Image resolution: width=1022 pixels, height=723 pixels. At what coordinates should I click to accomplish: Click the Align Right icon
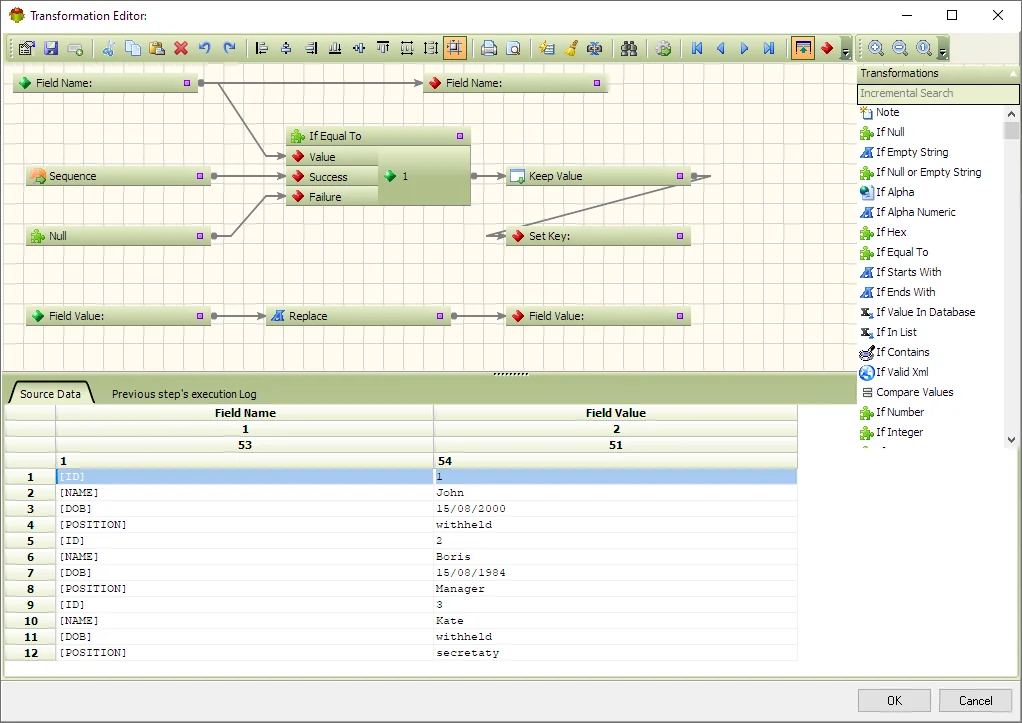(311, 48)
